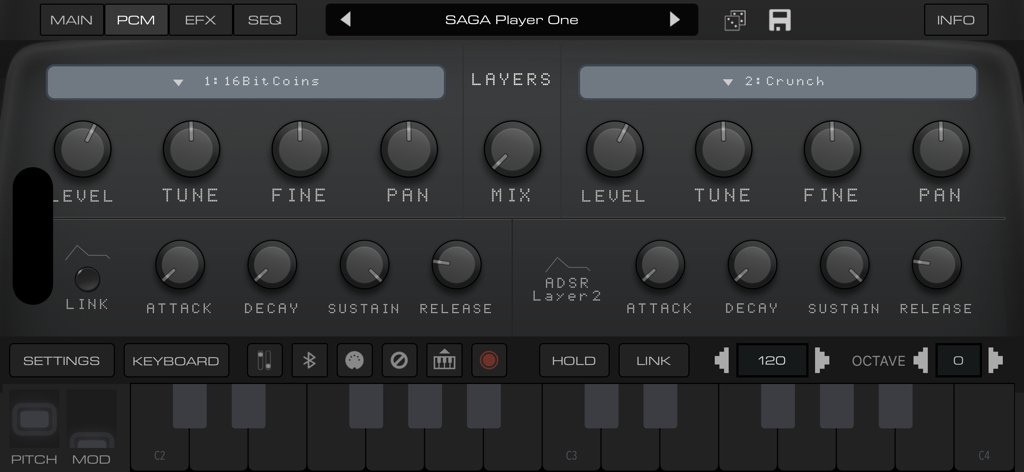
Task: Play the C3 piano key
Action: click(571, 450)
